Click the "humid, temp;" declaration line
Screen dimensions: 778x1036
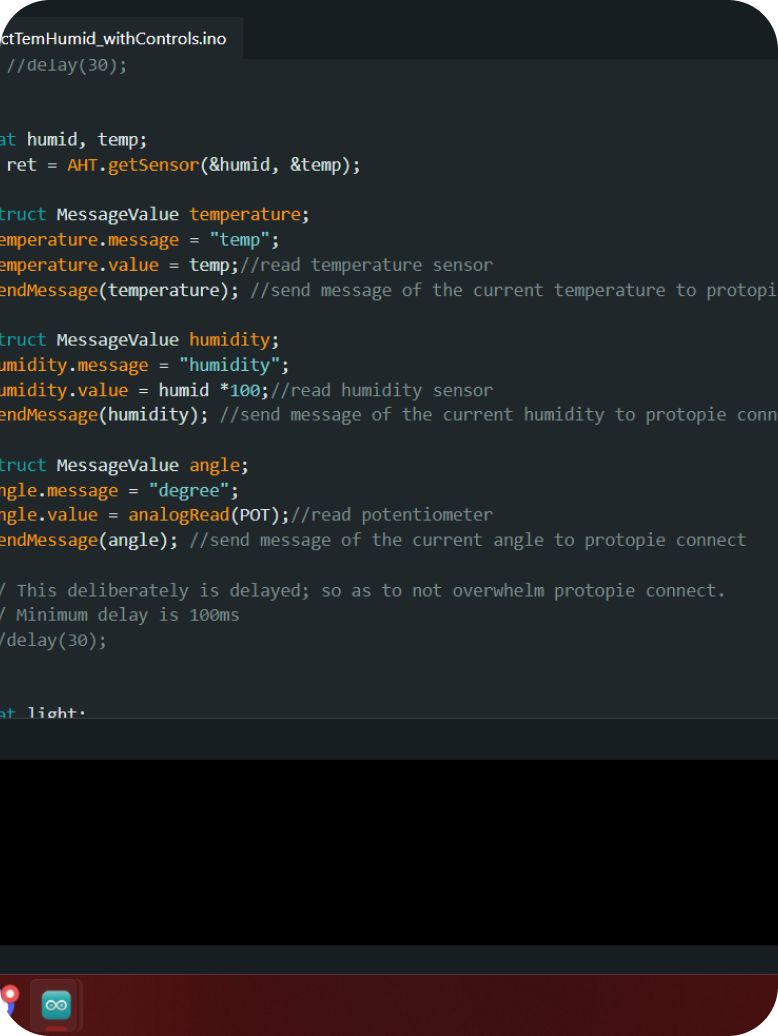[x=86, y=140]
